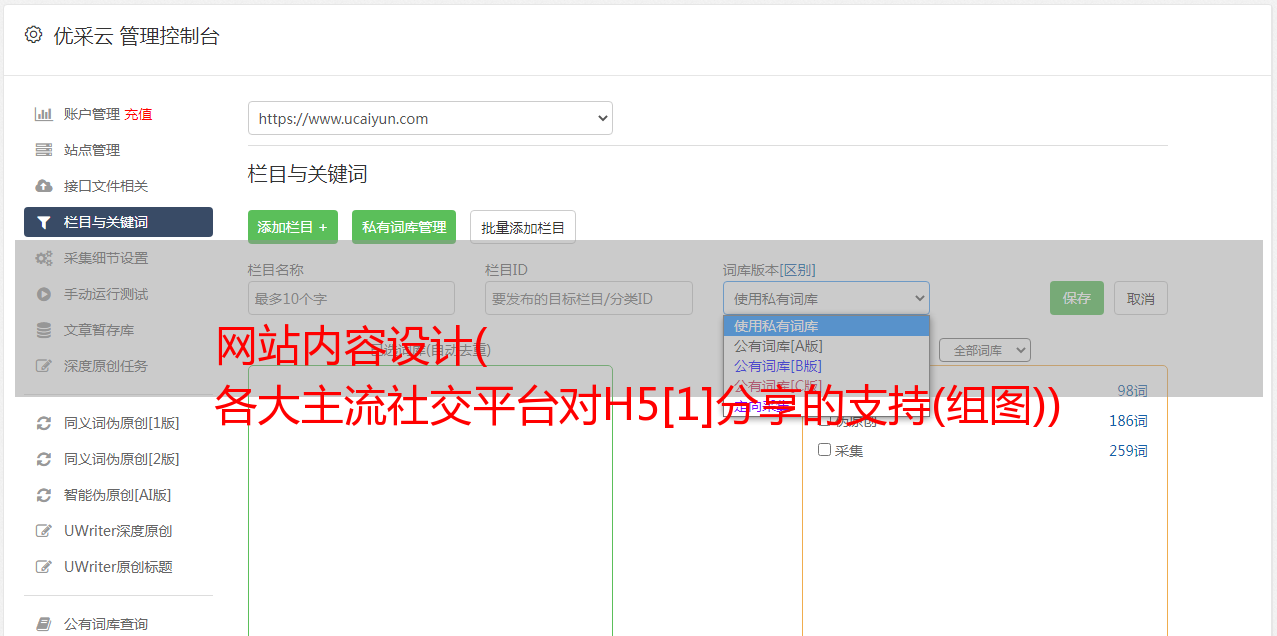The width and height of the screenshot is (1277, 636).
Task: Open UWriter原创标题 tool
Action: (118, 567)
